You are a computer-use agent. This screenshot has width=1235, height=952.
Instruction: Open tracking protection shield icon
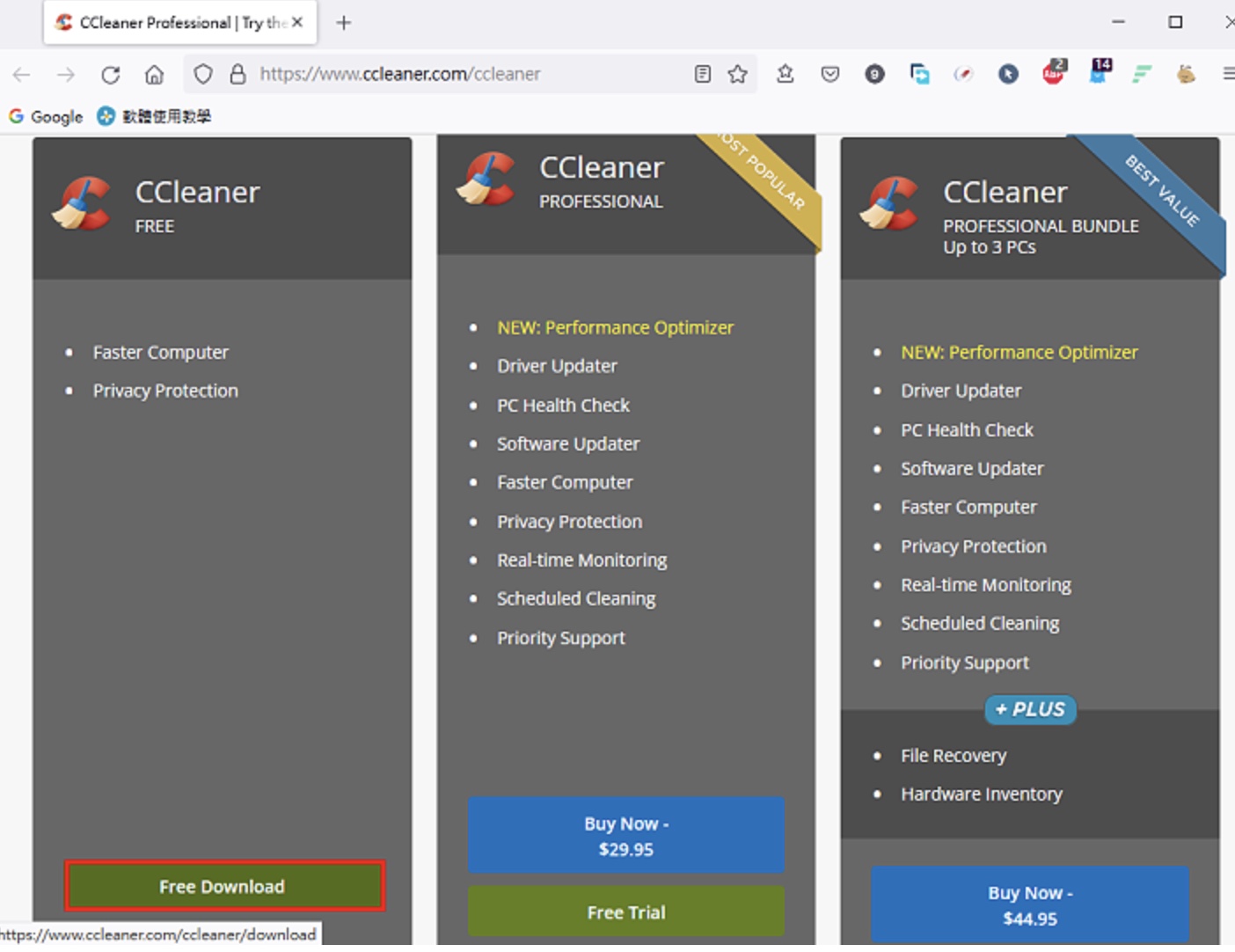click(x=203, y=74)
